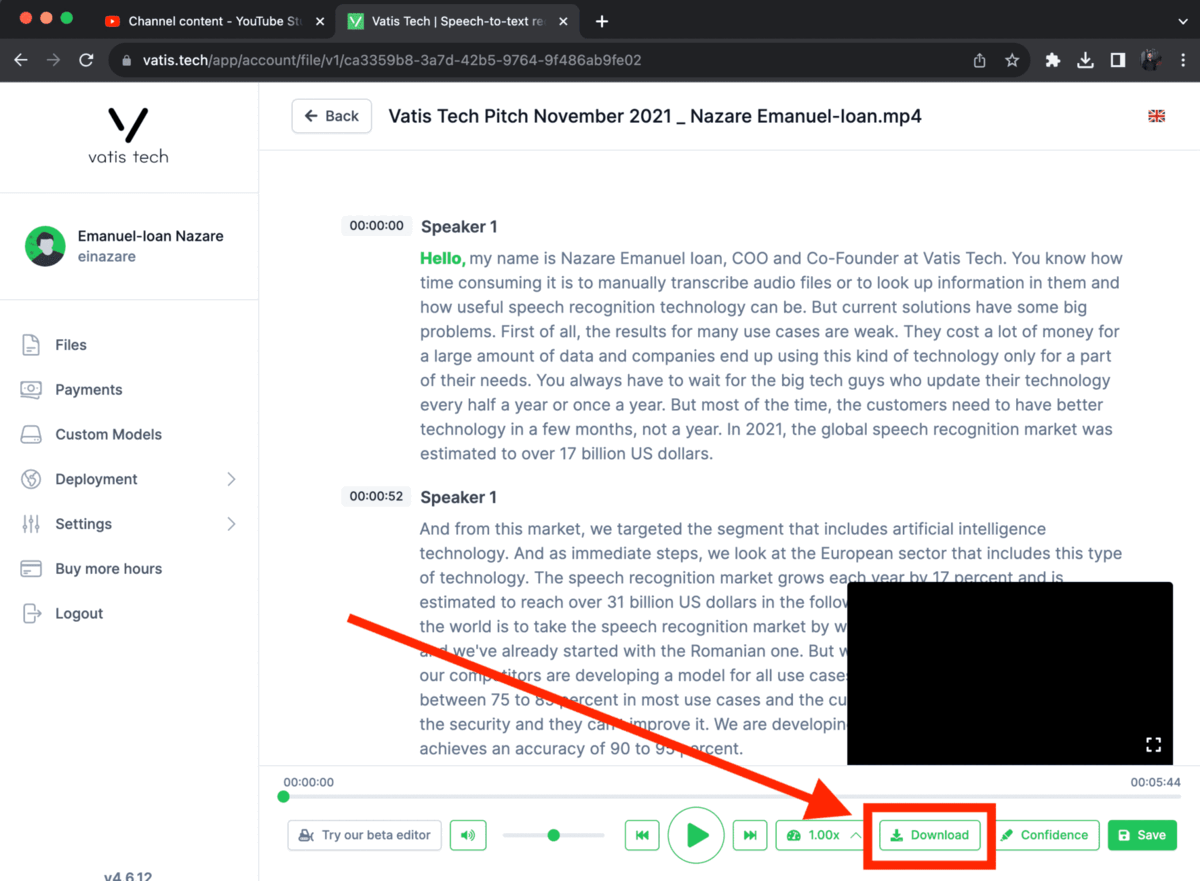Bookmark this page with the star
This screenshot has height=881, width=1200.
point(1012,60)
